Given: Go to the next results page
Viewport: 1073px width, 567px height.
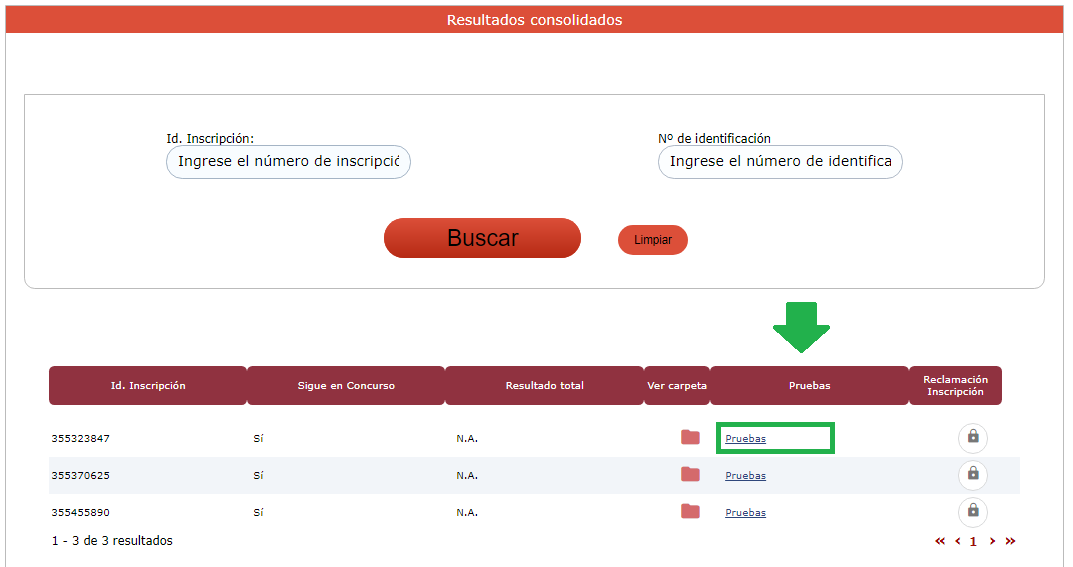Looking at the screenshot, I should pyautogui.click(x=992, y=541).
